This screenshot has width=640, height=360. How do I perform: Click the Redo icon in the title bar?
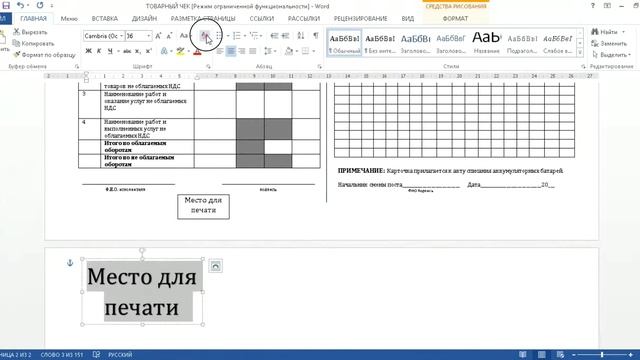tap(40, 5)
